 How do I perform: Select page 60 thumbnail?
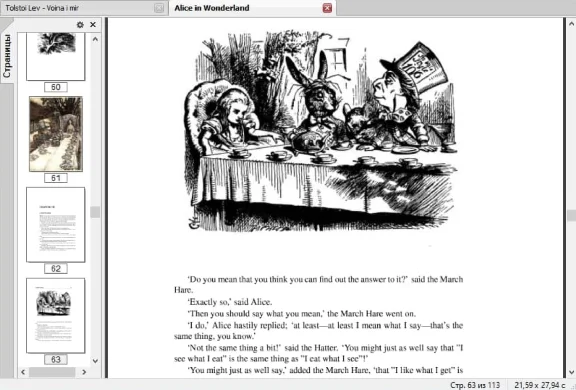[56, 56]
